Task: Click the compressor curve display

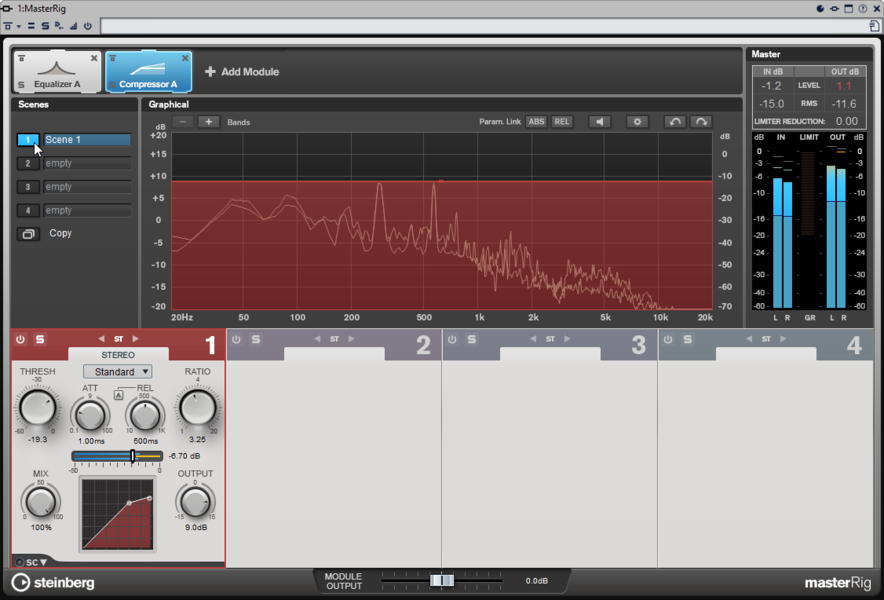Action: 118,514
